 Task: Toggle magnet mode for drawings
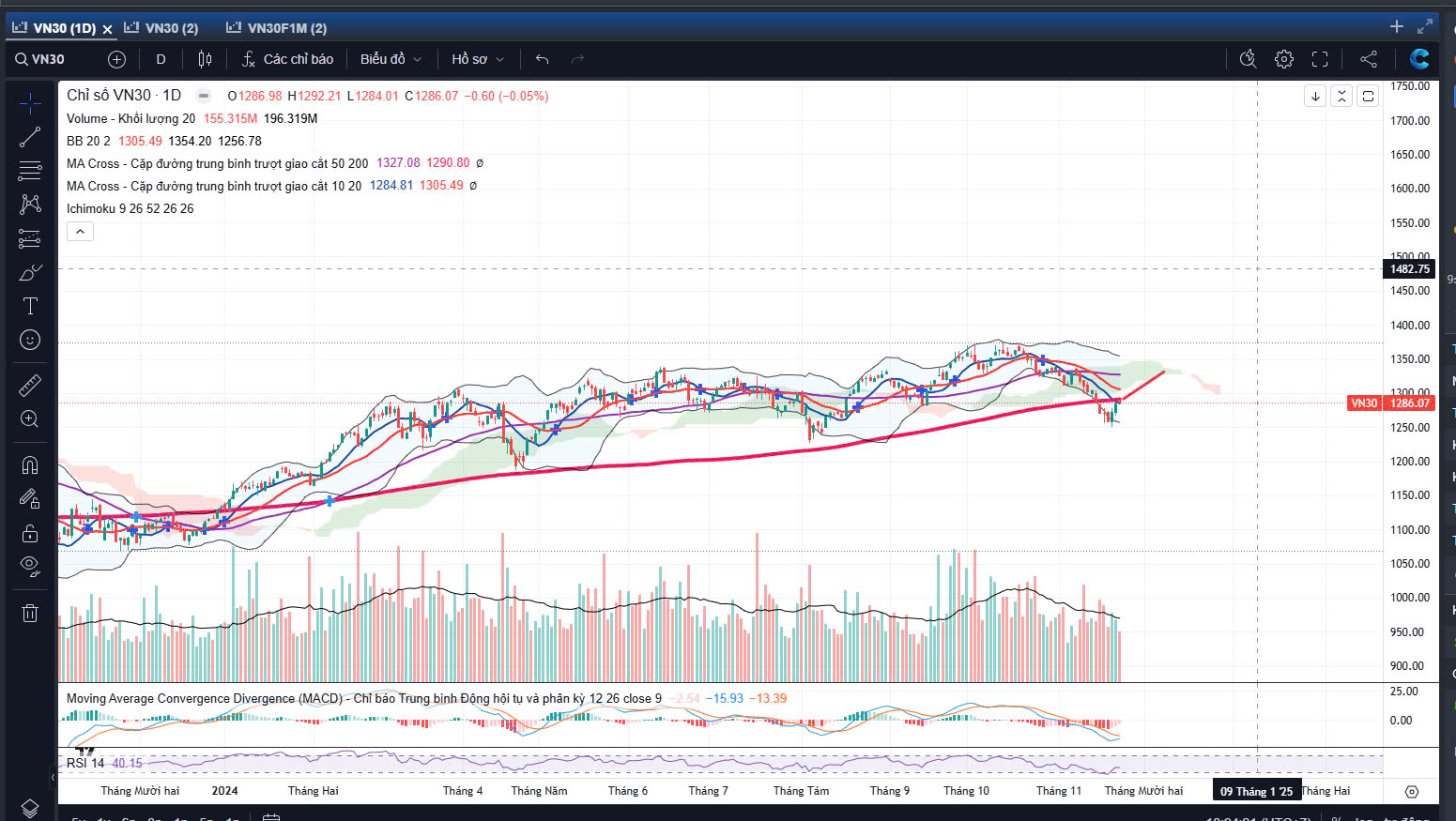pyautogui.click(x=30, y=464)
